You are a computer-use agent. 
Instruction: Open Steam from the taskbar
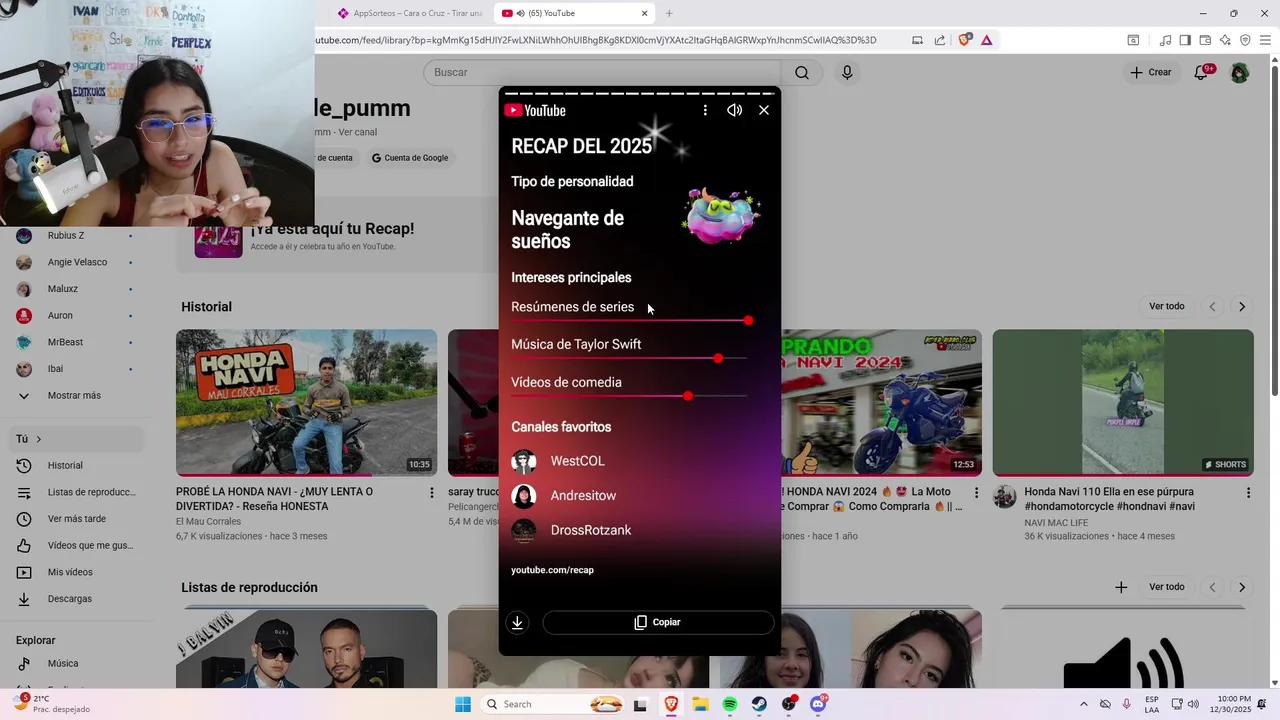click(x=760, y=704)
